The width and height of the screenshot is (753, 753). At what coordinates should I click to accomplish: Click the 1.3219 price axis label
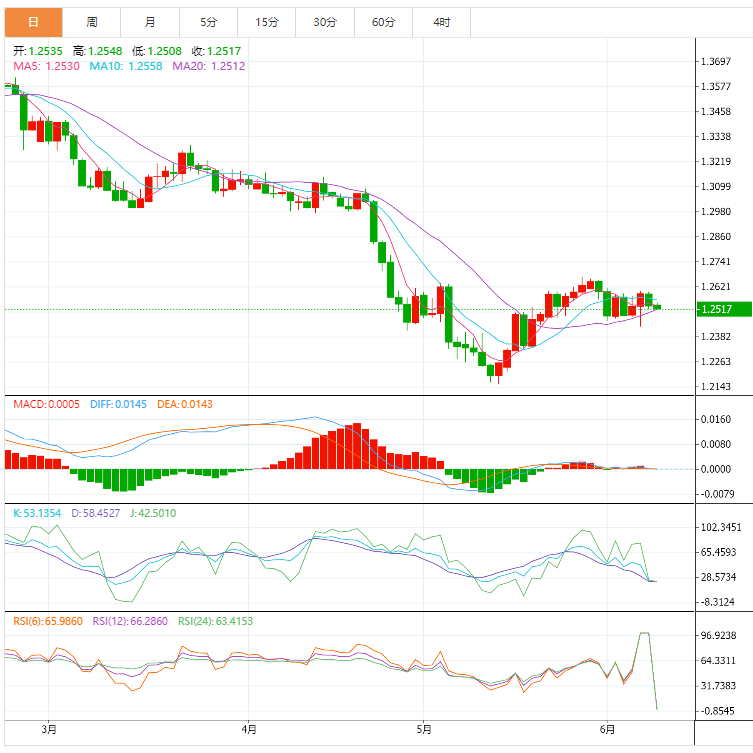(716, 161)
